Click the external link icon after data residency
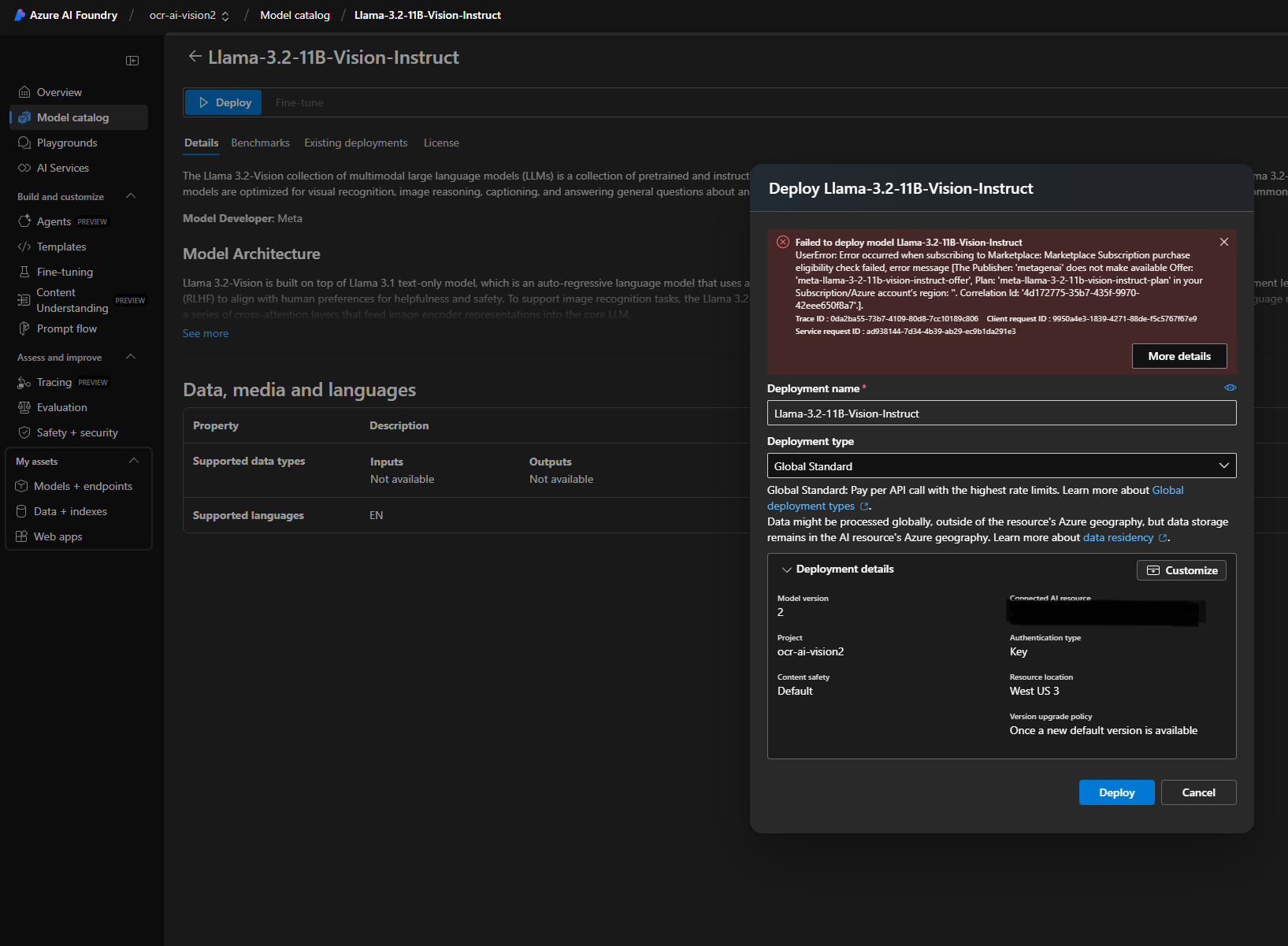 tap(1163, 538)
